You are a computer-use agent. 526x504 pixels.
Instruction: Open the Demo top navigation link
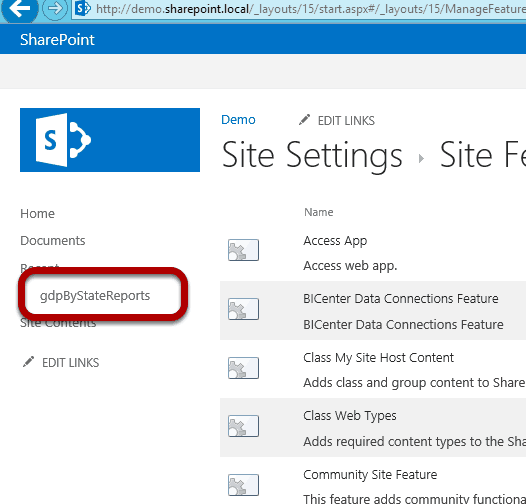tap(238, 120)
